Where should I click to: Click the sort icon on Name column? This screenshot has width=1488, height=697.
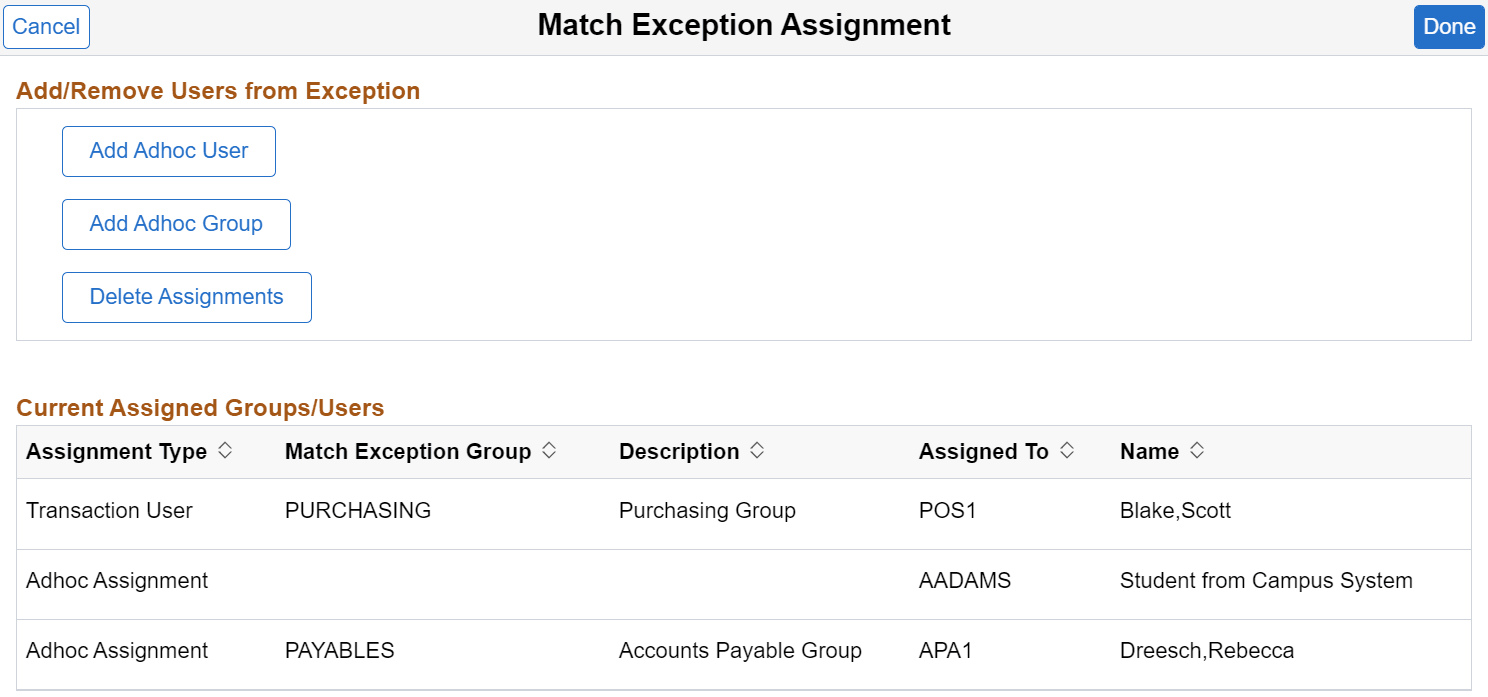coord(1200,451)
